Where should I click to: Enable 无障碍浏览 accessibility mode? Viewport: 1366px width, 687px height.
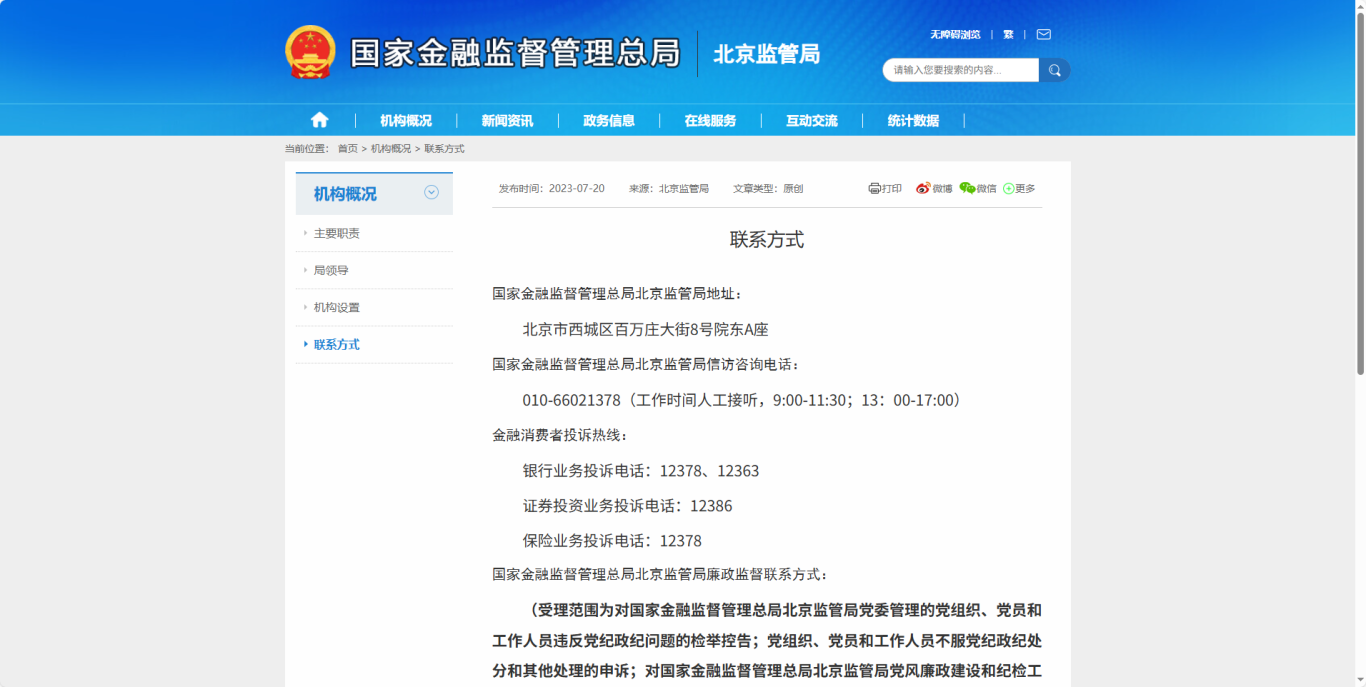955,34
